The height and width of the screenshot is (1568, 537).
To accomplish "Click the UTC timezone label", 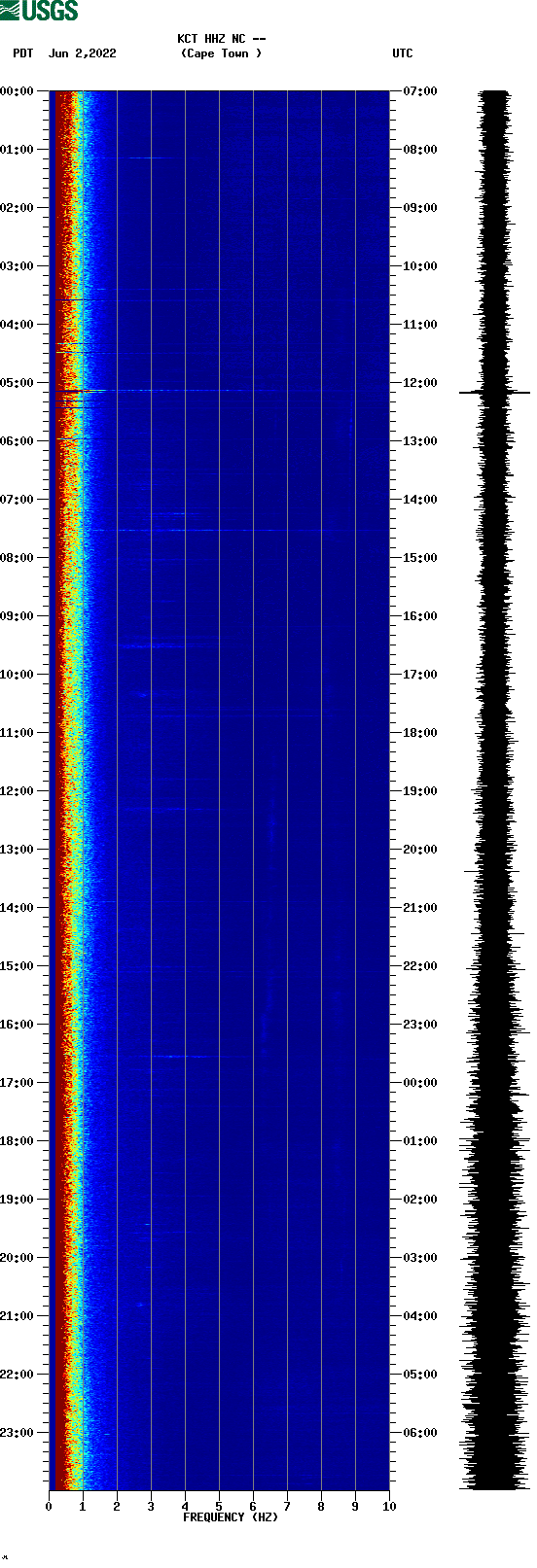I will [x=403, y=53].
